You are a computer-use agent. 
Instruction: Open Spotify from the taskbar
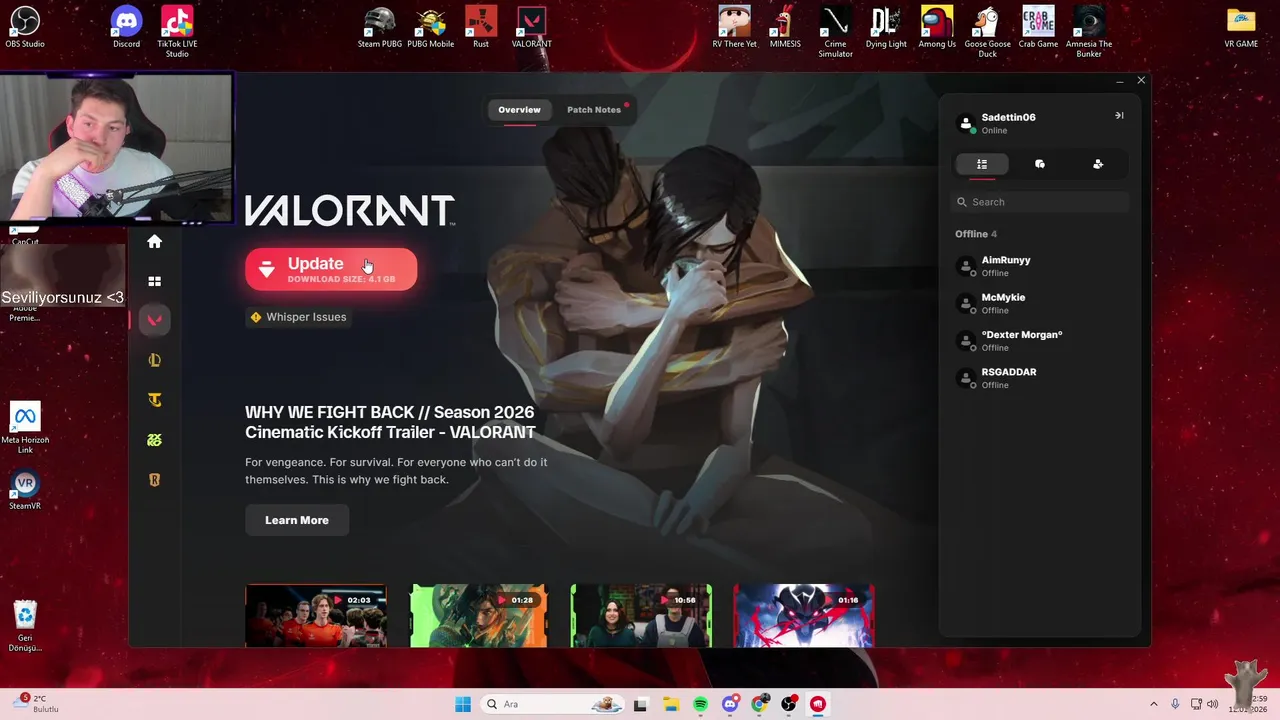[x=700, y=704]
